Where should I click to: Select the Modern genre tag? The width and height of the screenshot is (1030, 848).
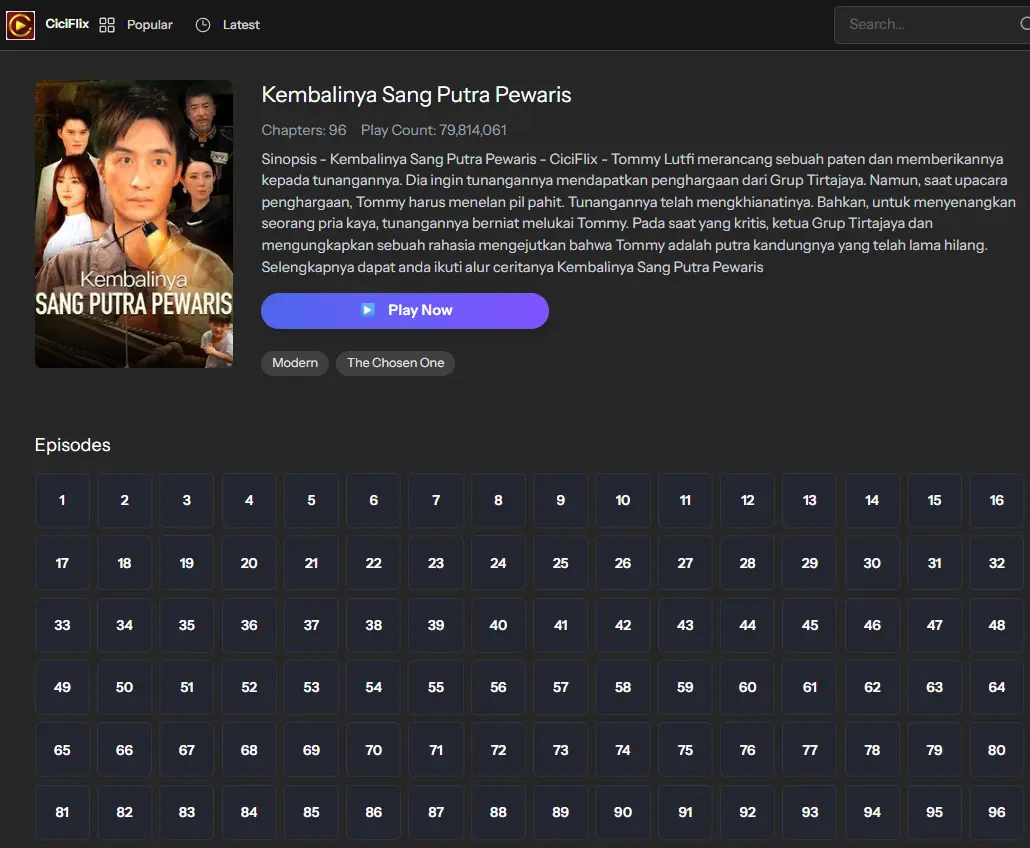point(295,363)
